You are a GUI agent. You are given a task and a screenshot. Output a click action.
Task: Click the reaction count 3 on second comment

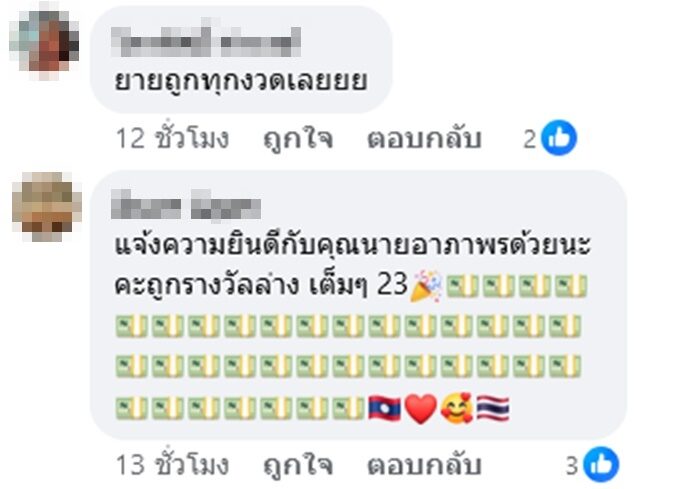pos(572,466)
